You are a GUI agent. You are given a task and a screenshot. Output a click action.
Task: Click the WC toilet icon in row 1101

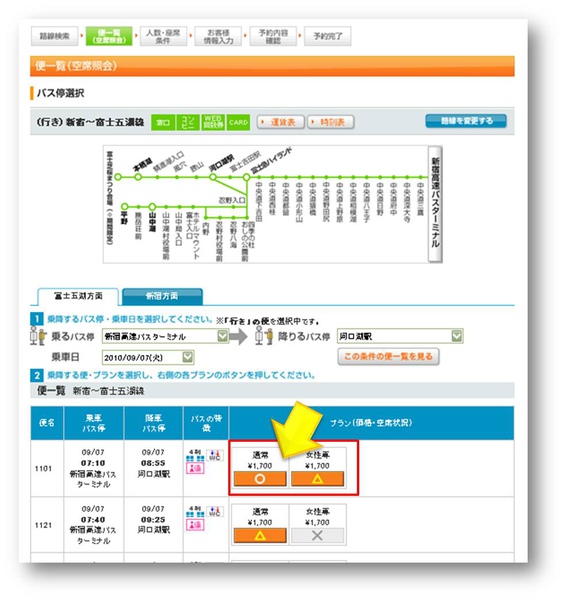215,455
